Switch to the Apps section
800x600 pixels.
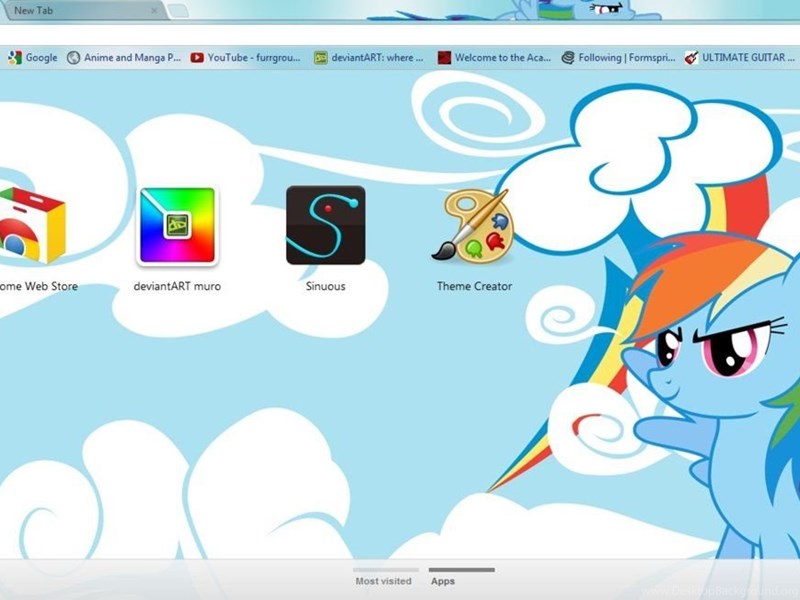tap(443, 581)
